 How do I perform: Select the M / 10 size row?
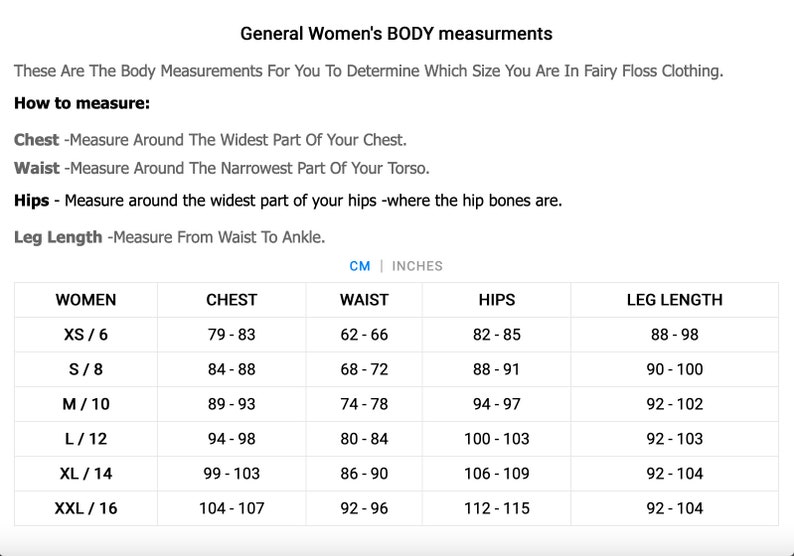pyautogui.click(x=396, y=404)
